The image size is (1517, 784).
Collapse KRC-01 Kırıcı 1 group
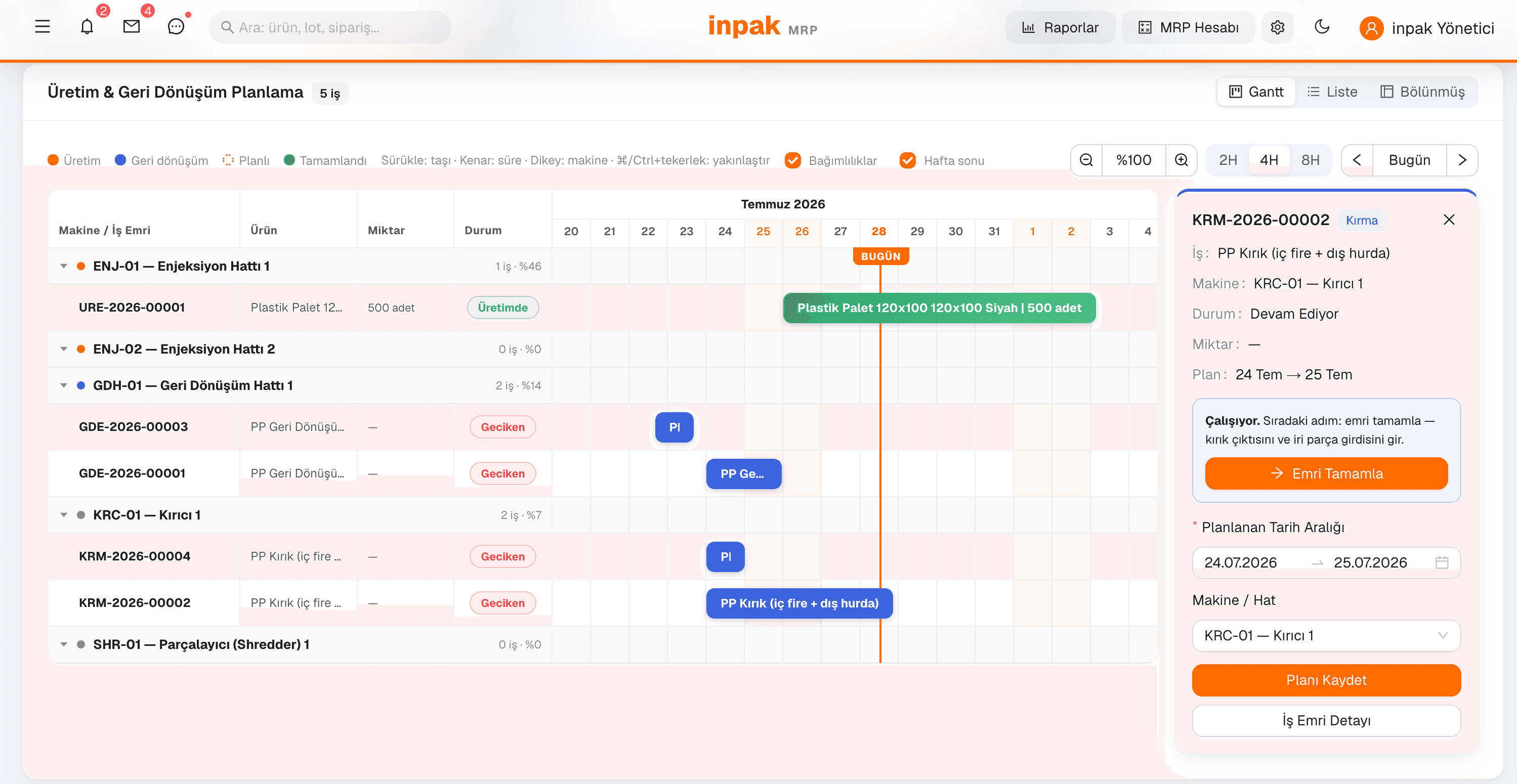[64, 515]
